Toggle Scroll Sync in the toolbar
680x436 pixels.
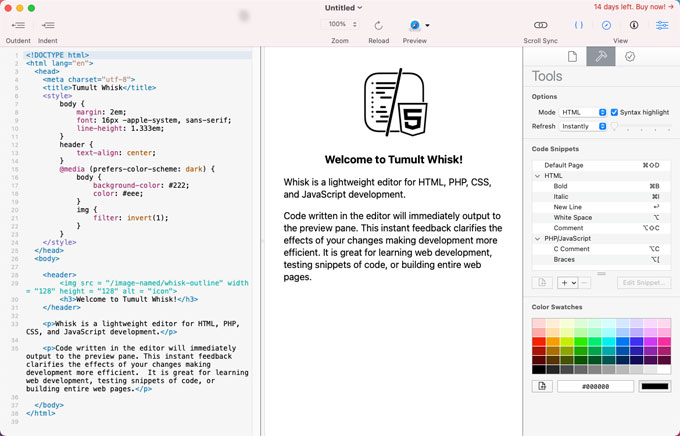tap(541, 25)
